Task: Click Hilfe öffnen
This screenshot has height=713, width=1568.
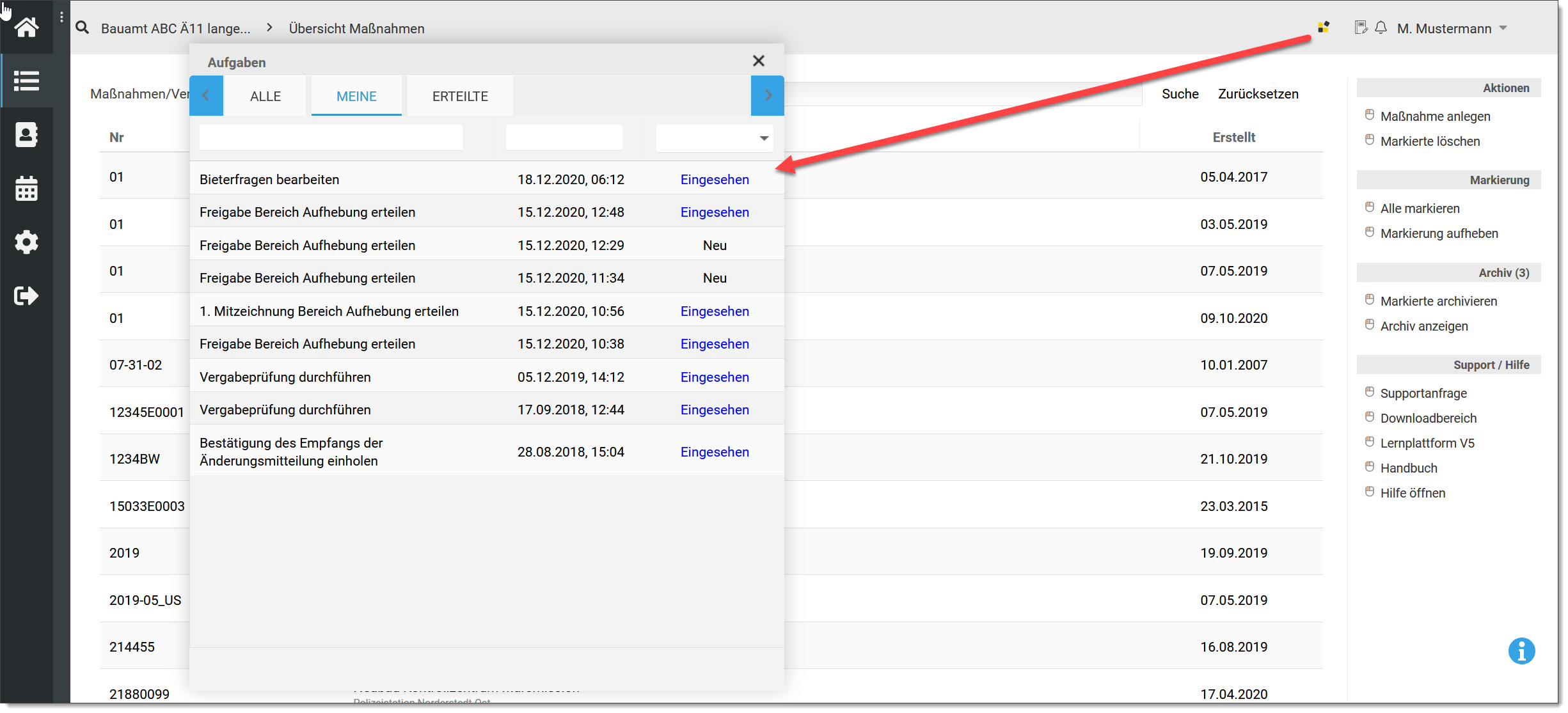Action: pyautogui.click(x=1413, y=493)
